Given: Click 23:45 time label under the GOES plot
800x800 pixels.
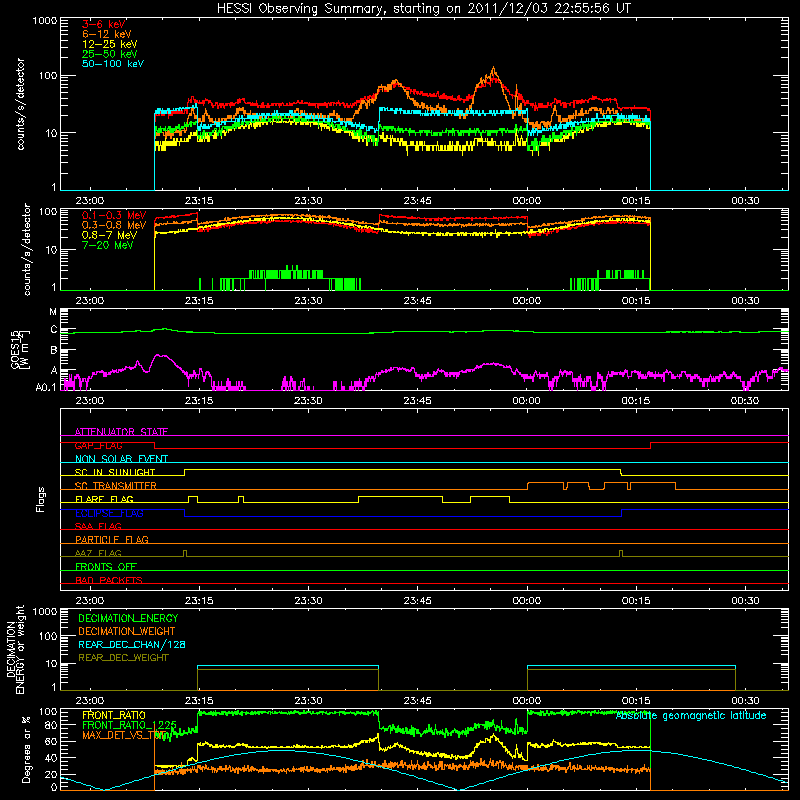Looking at the screenshot, I should click(417, 401).
